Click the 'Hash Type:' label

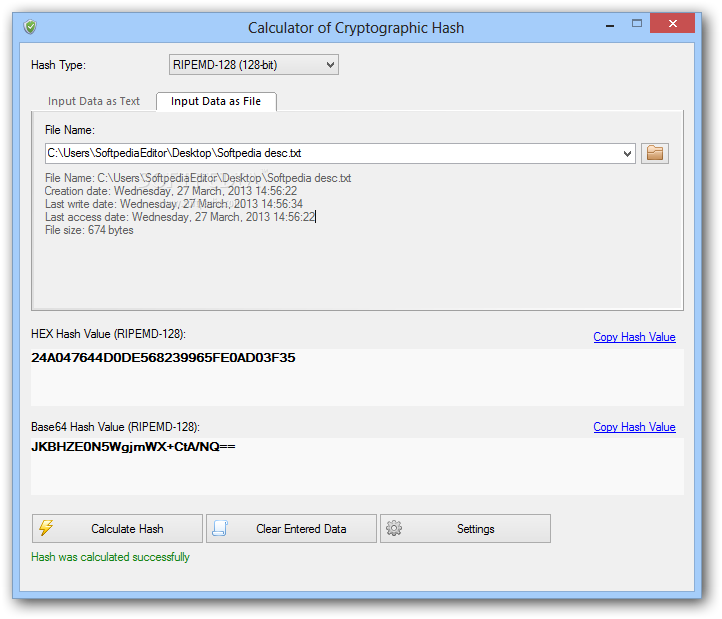[x=58, y=65]
